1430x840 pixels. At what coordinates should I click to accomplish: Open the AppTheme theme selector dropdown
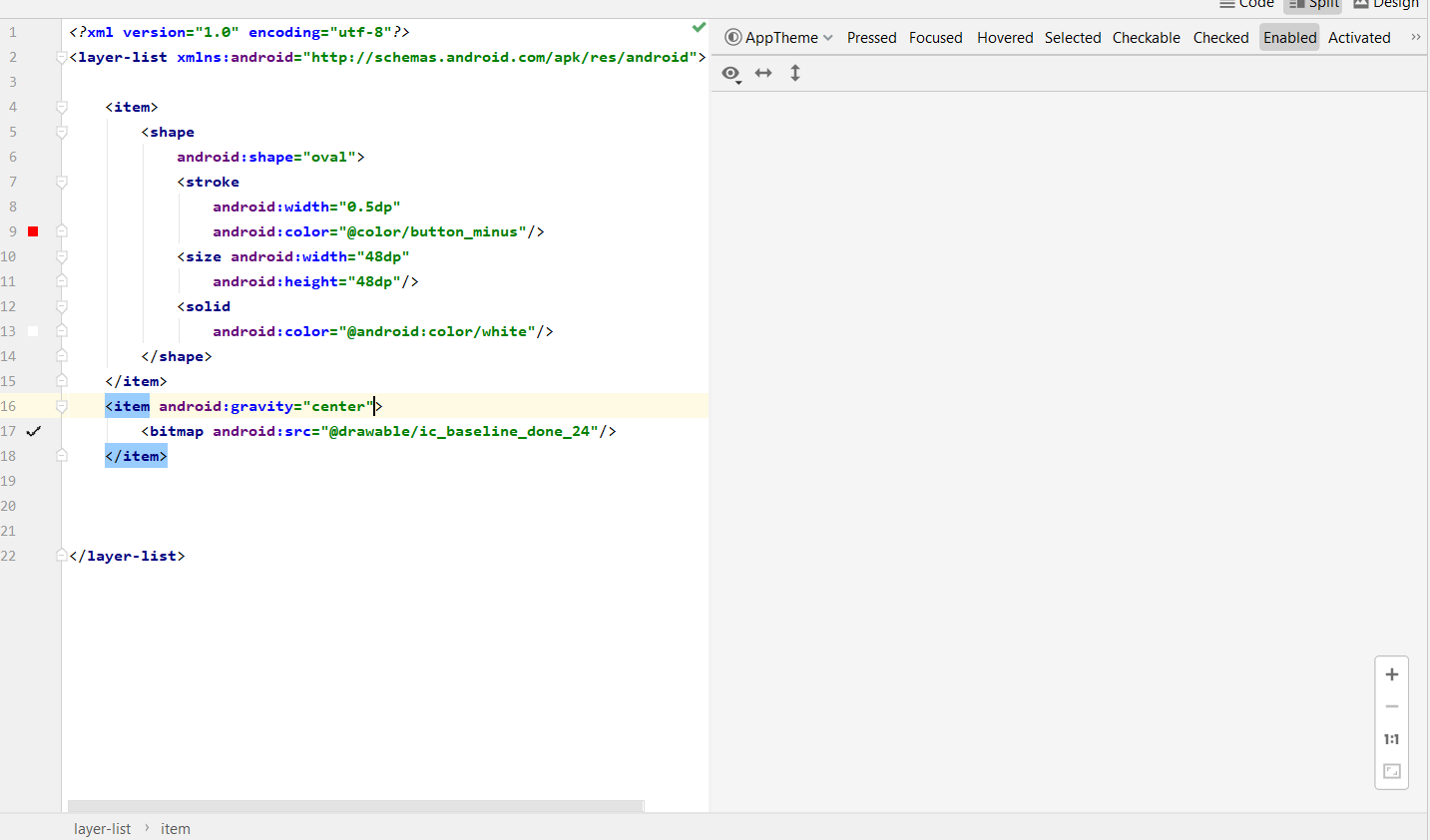(x=778, y=38)
